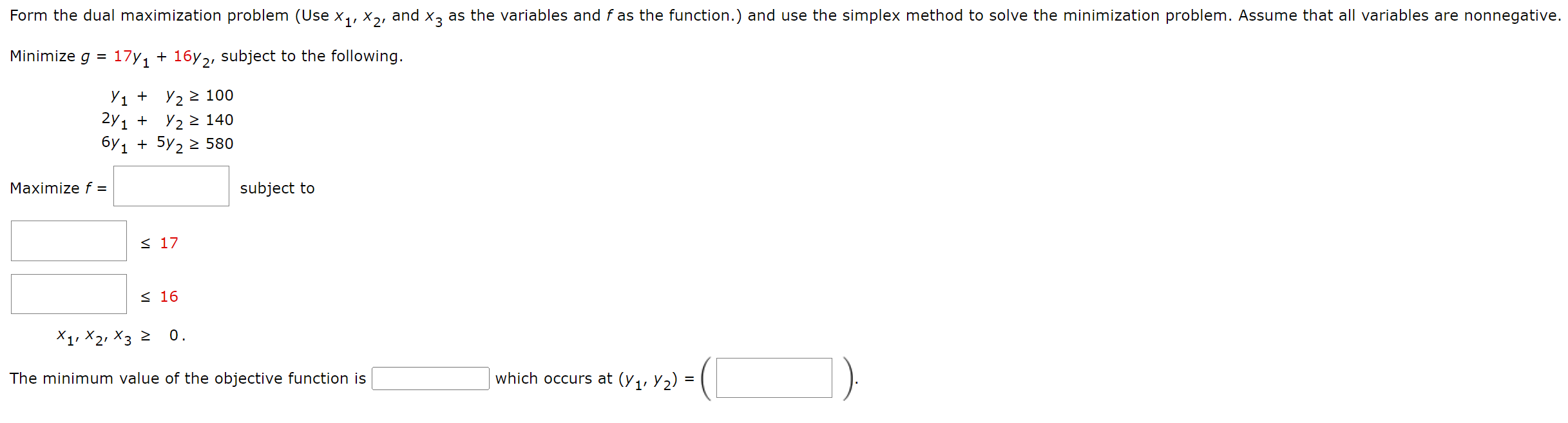This screenshot has height=423, width=1568.
Task: Click the first constraint box before ≤ 17
Action: (x=68, y=241)
